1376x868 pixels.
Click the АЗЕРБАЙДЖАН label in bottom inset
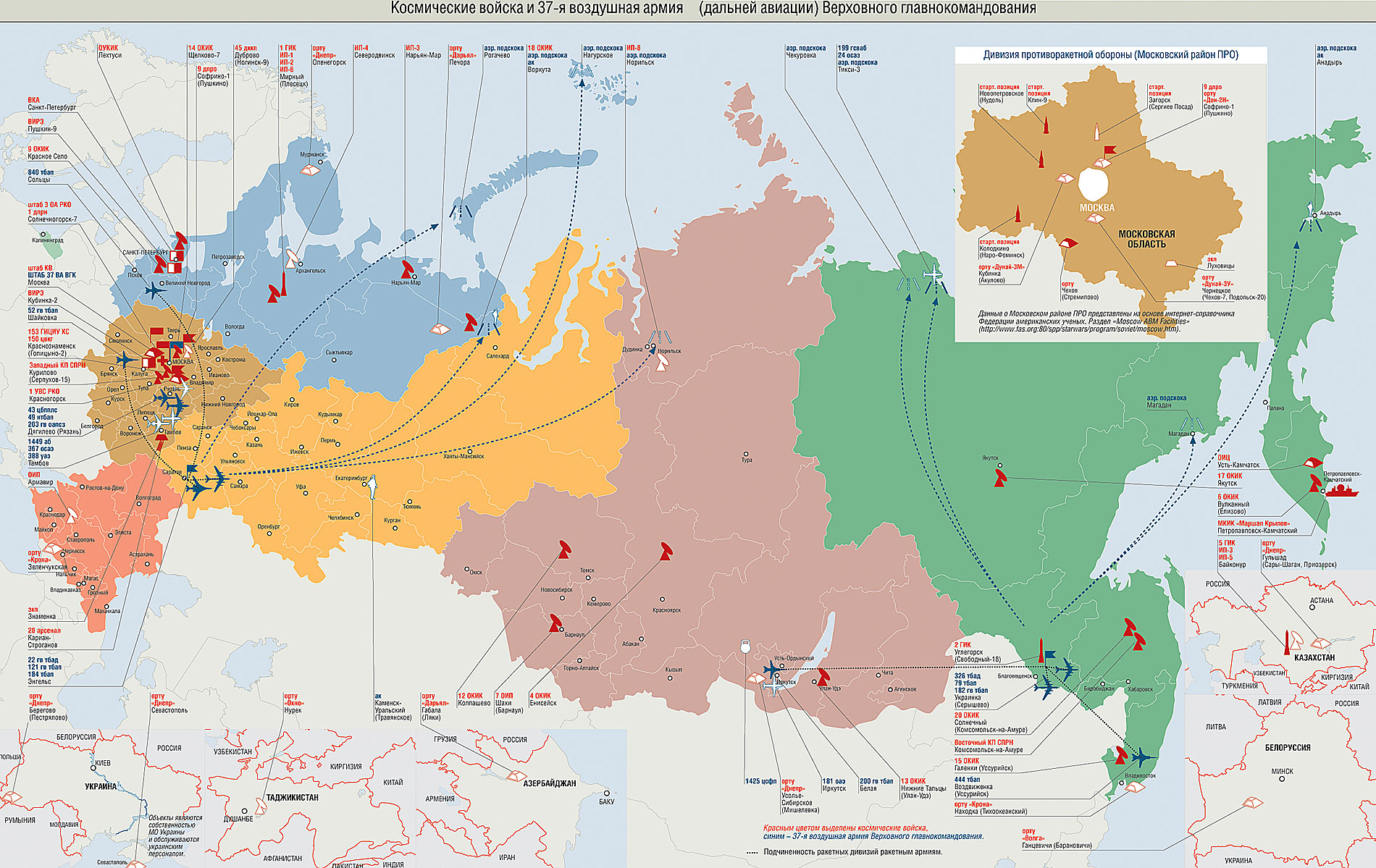(x=549, y=783)
